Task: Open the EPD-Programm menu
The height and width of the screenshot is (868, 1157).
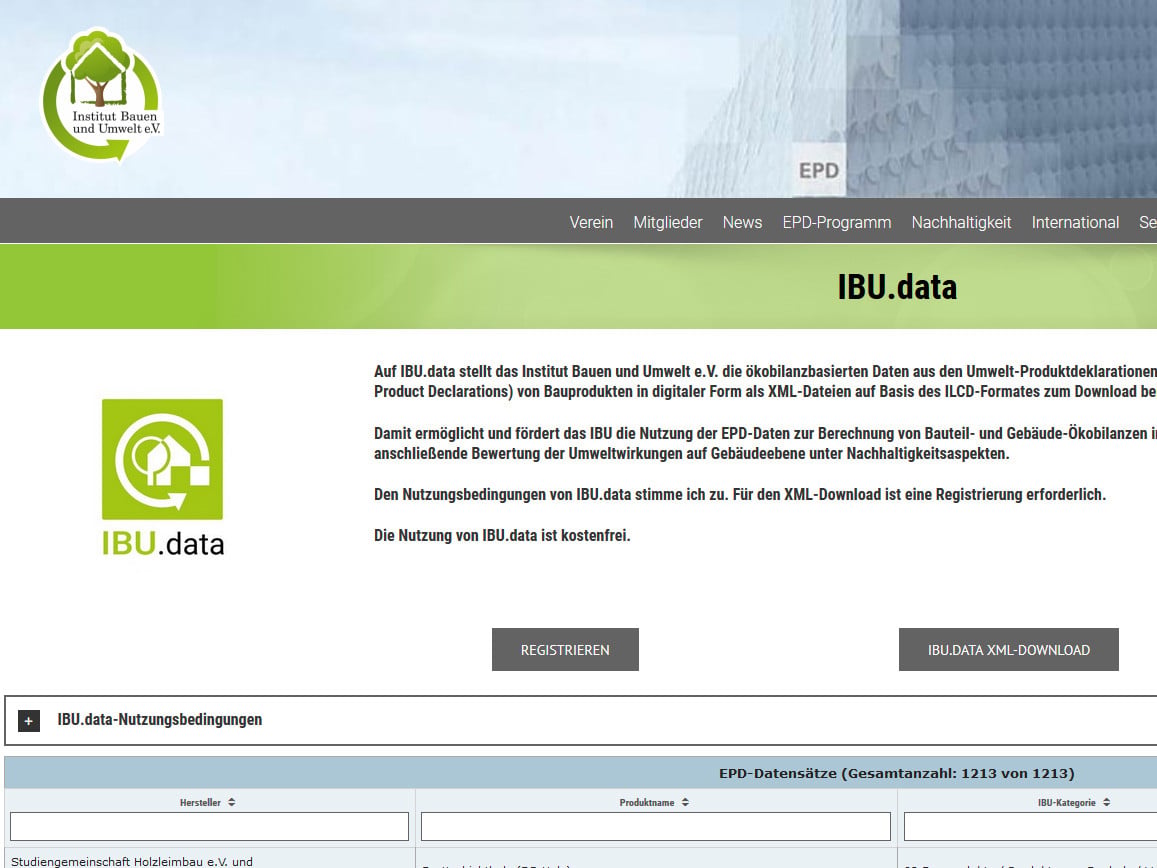Action: 837,222
